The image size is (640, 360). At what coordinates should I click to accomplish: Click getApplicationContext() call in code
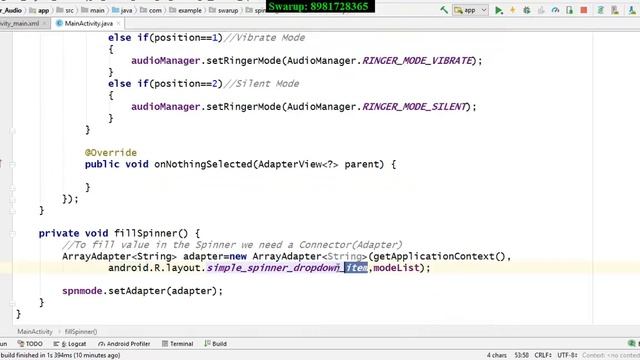click(x=440, y=256)
